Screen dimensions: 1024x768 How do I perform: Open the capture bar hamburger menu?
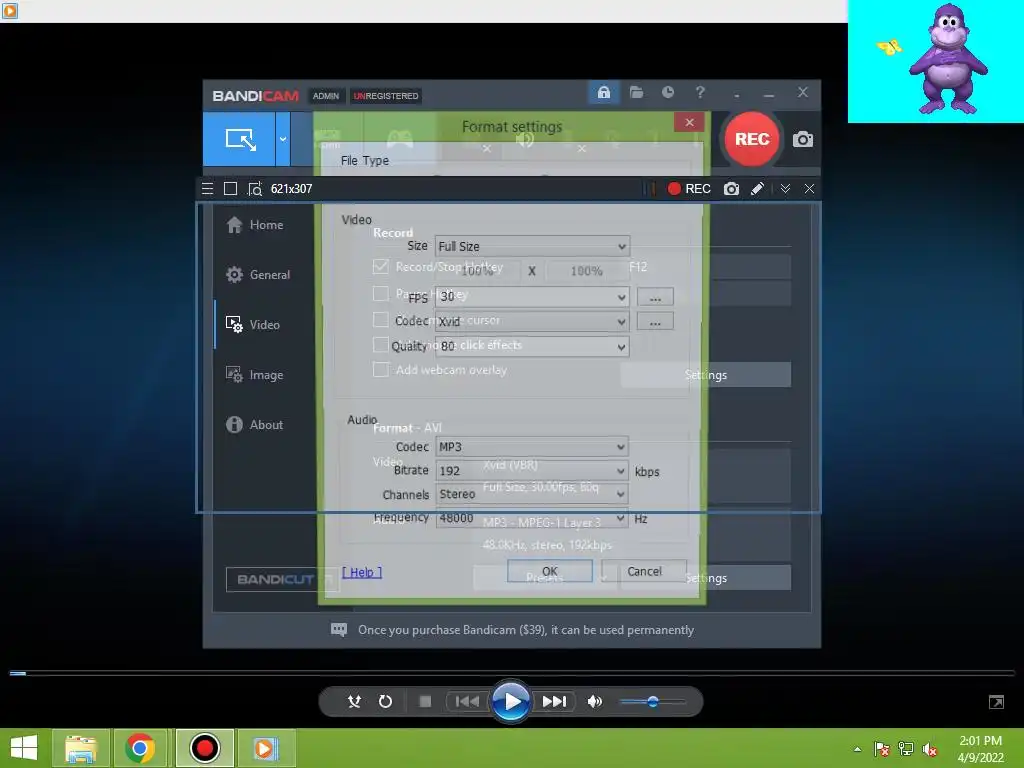click(208, 189)
